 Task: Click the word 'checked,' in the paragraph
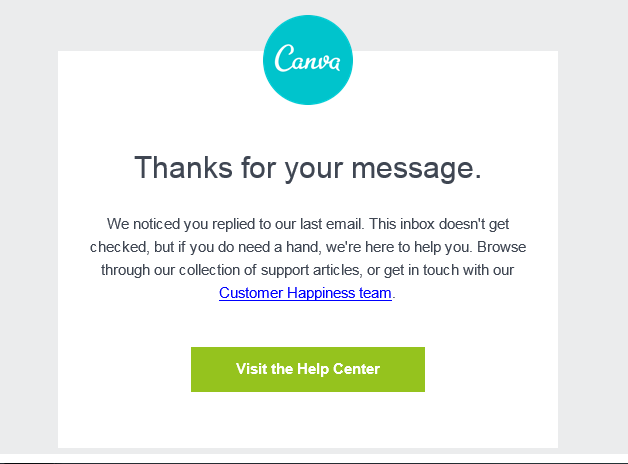(x=120, y=247)
